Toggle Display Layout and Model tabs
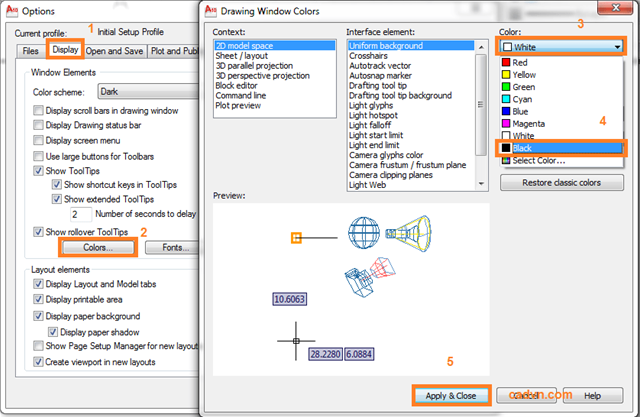 (x=38, y=284)
